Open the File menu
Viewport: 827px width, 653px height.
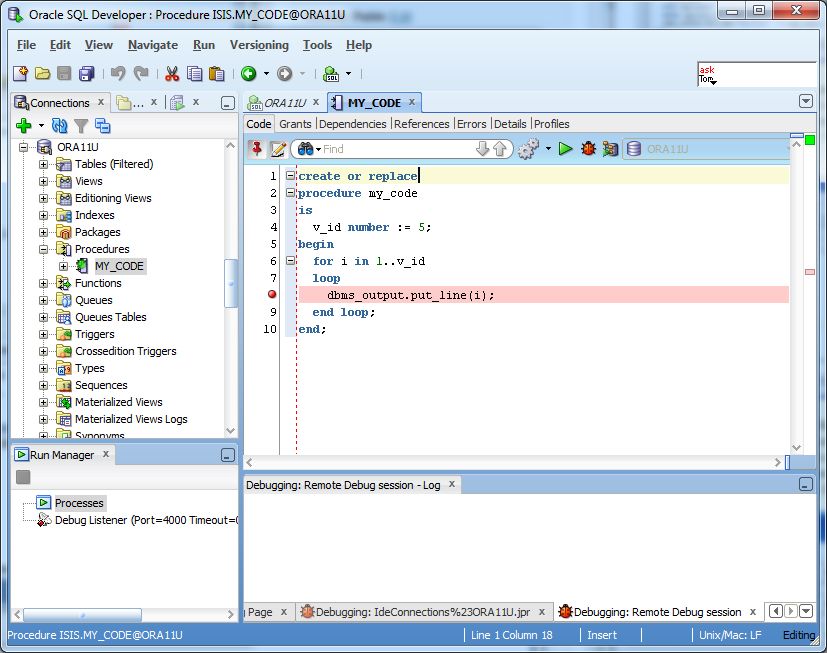coord(26,45)
